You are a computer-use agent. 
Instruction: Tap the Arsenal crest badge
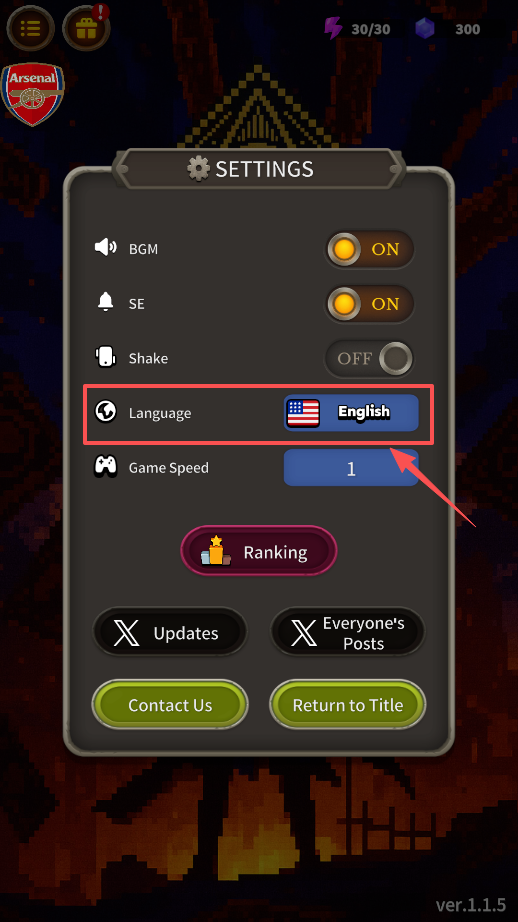(x=33, y=94)
